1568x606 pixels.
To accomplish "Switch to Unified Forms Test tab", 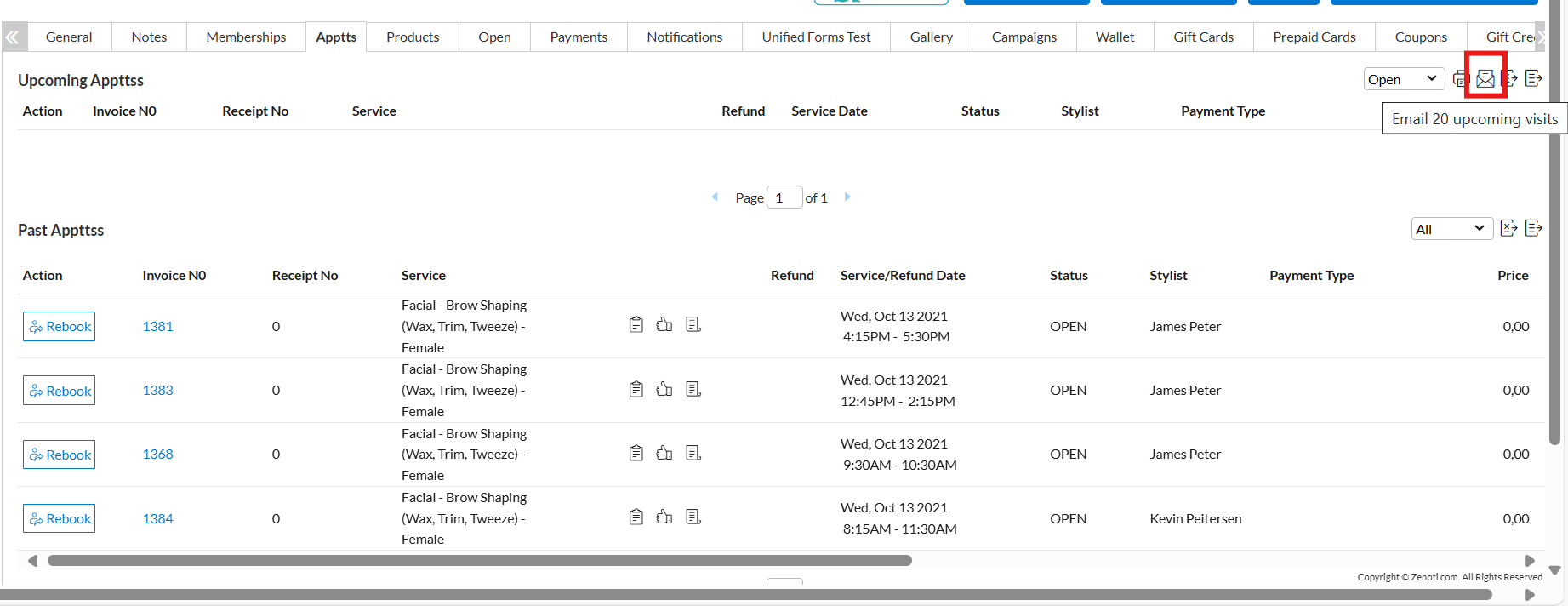I will pos(816,37).
